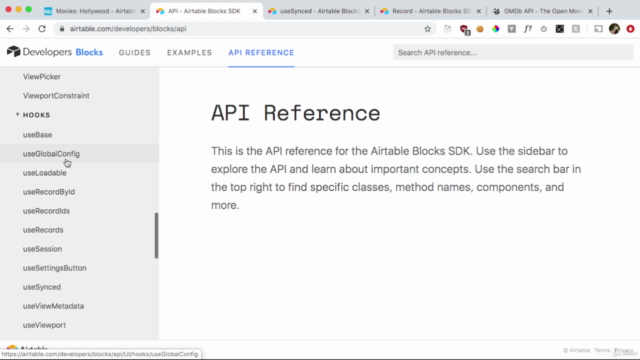
Task: Open the black square extension icon
Action: coord(560,29)
